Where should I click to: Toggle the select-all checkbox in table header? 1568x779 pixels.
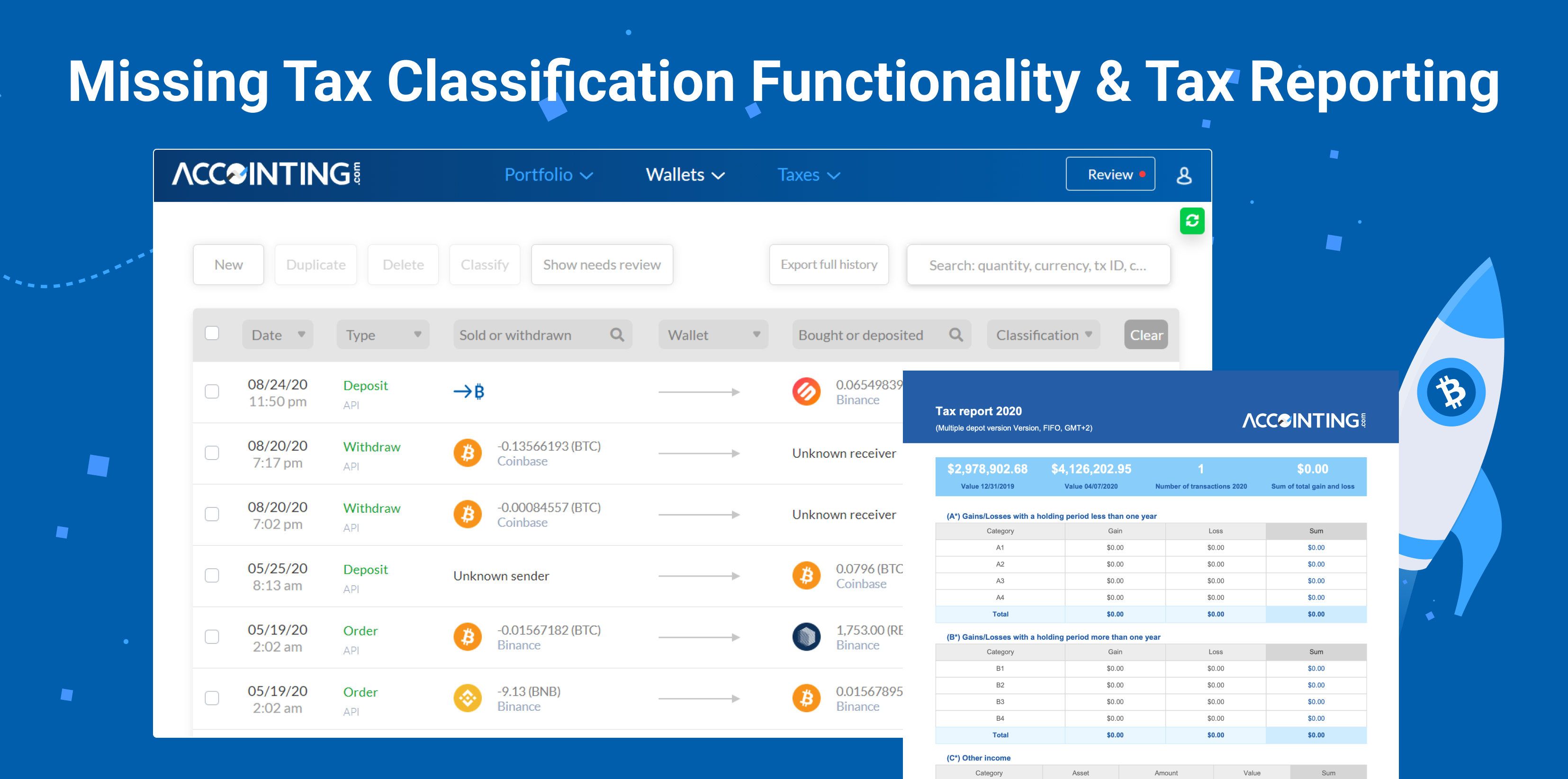pos(212,333)
